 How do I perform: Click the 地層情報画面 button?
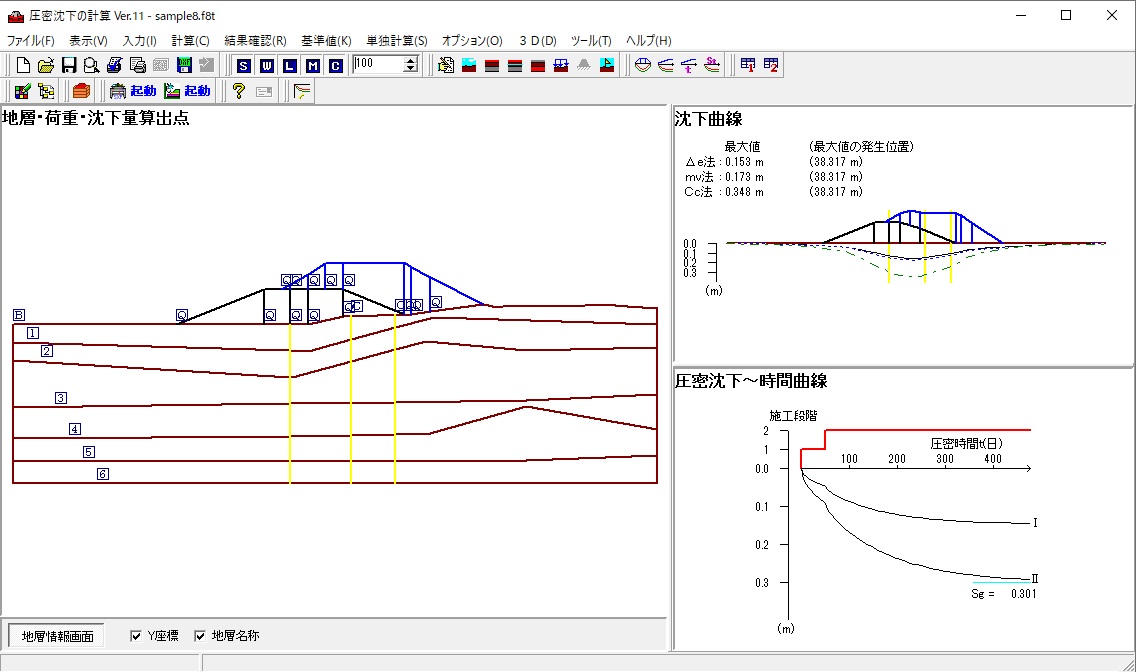(x=58, y=636)
